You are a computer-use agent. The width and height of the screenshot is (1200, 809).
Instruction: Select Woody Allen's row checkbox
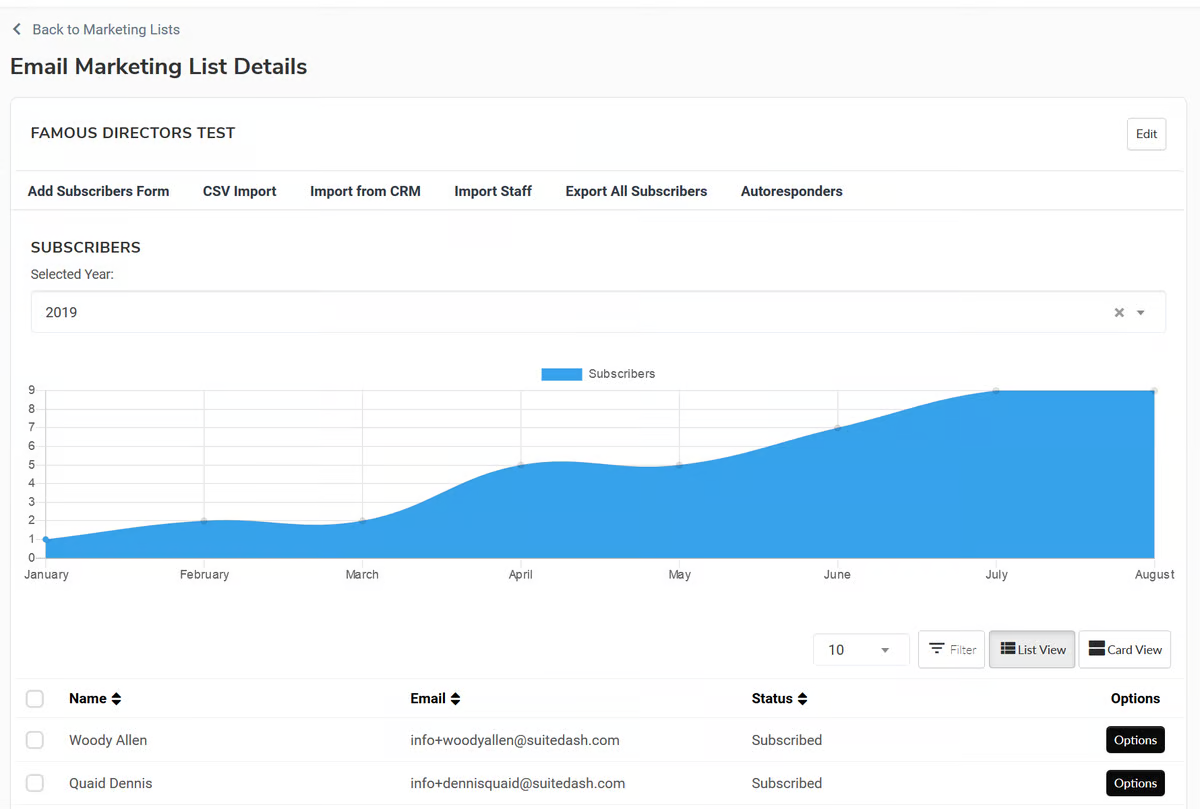point(35,740)
